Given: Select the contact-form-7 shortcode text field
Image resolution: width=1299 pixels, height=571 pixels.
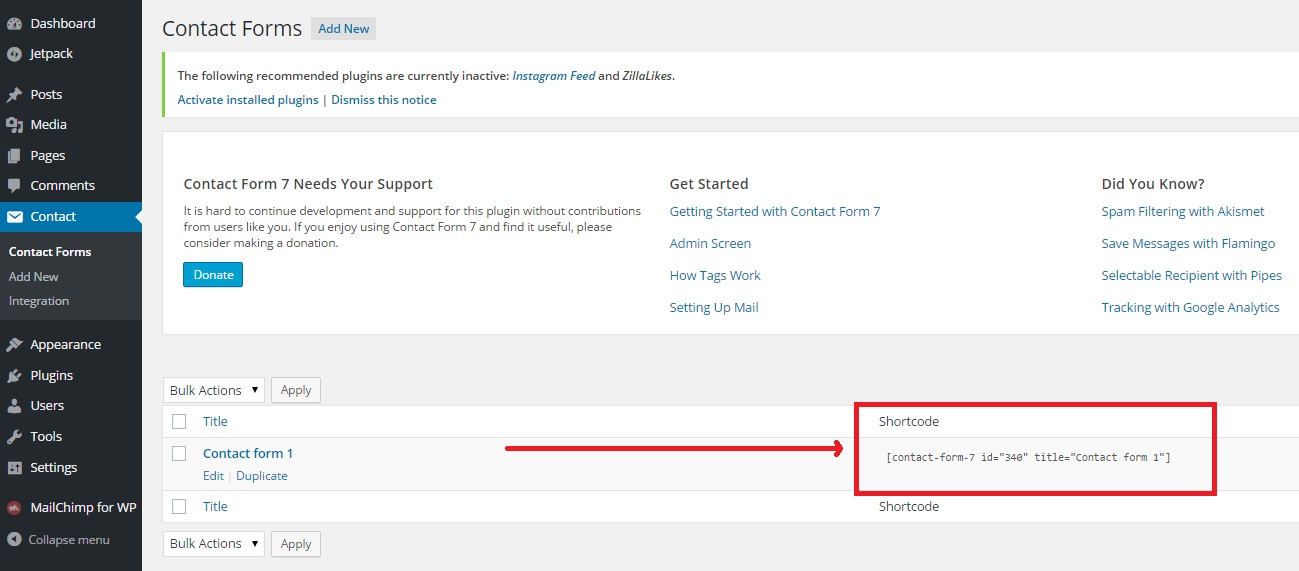Looking at the screenshot, I should point(1028,457).
